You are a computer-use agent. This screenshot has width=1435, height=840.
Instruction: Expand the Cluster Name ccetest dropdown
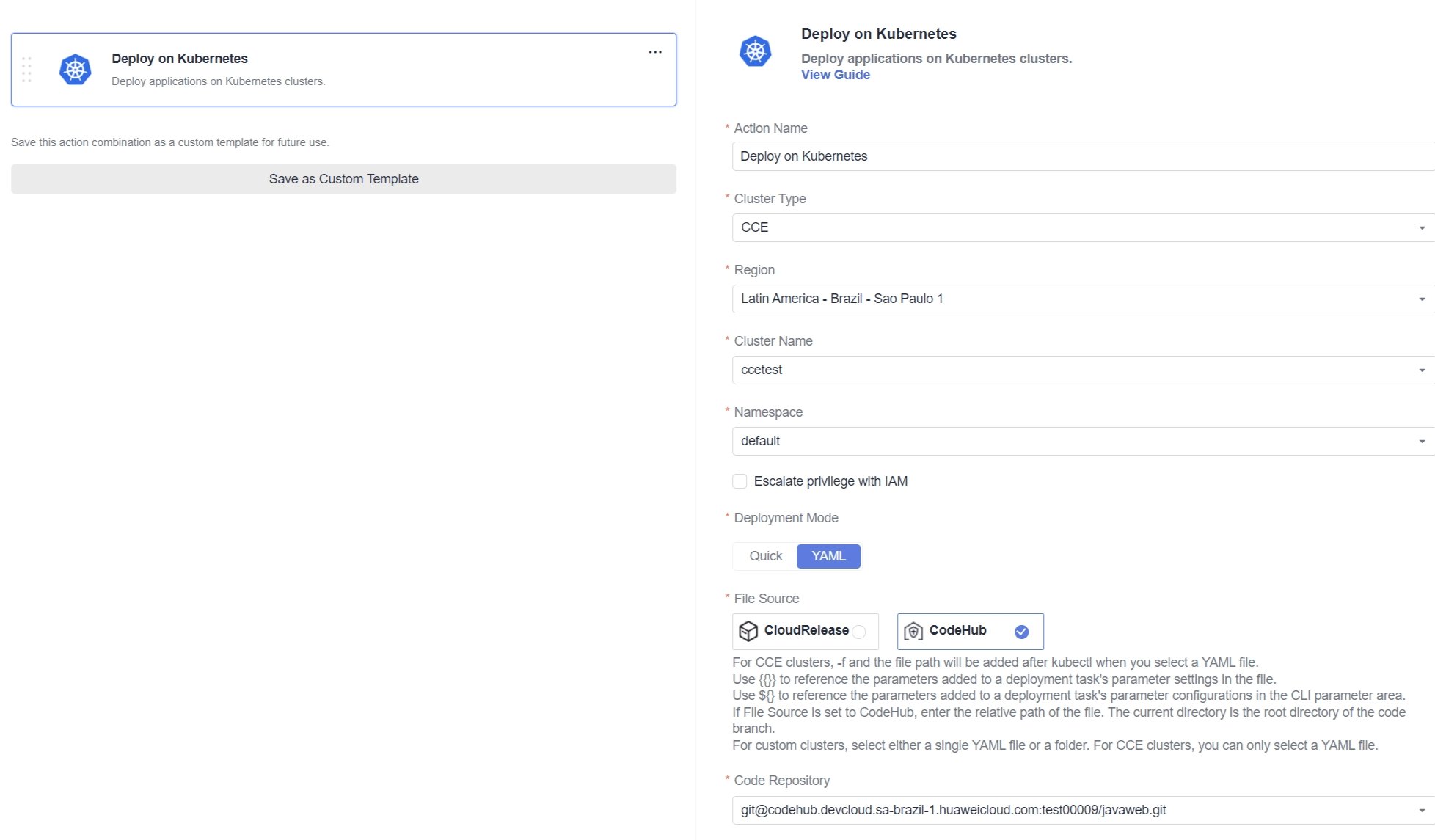coord(1422,370)
